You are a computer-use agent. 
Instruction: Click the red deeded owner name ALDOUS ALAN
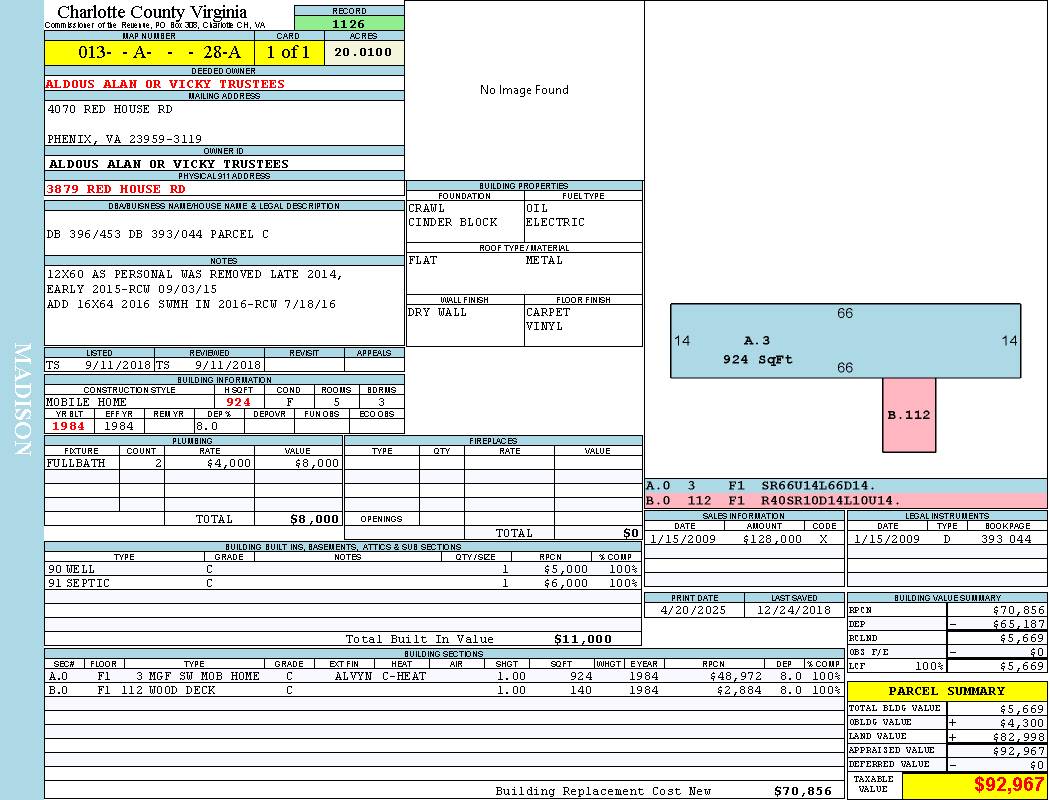[165, 84]
